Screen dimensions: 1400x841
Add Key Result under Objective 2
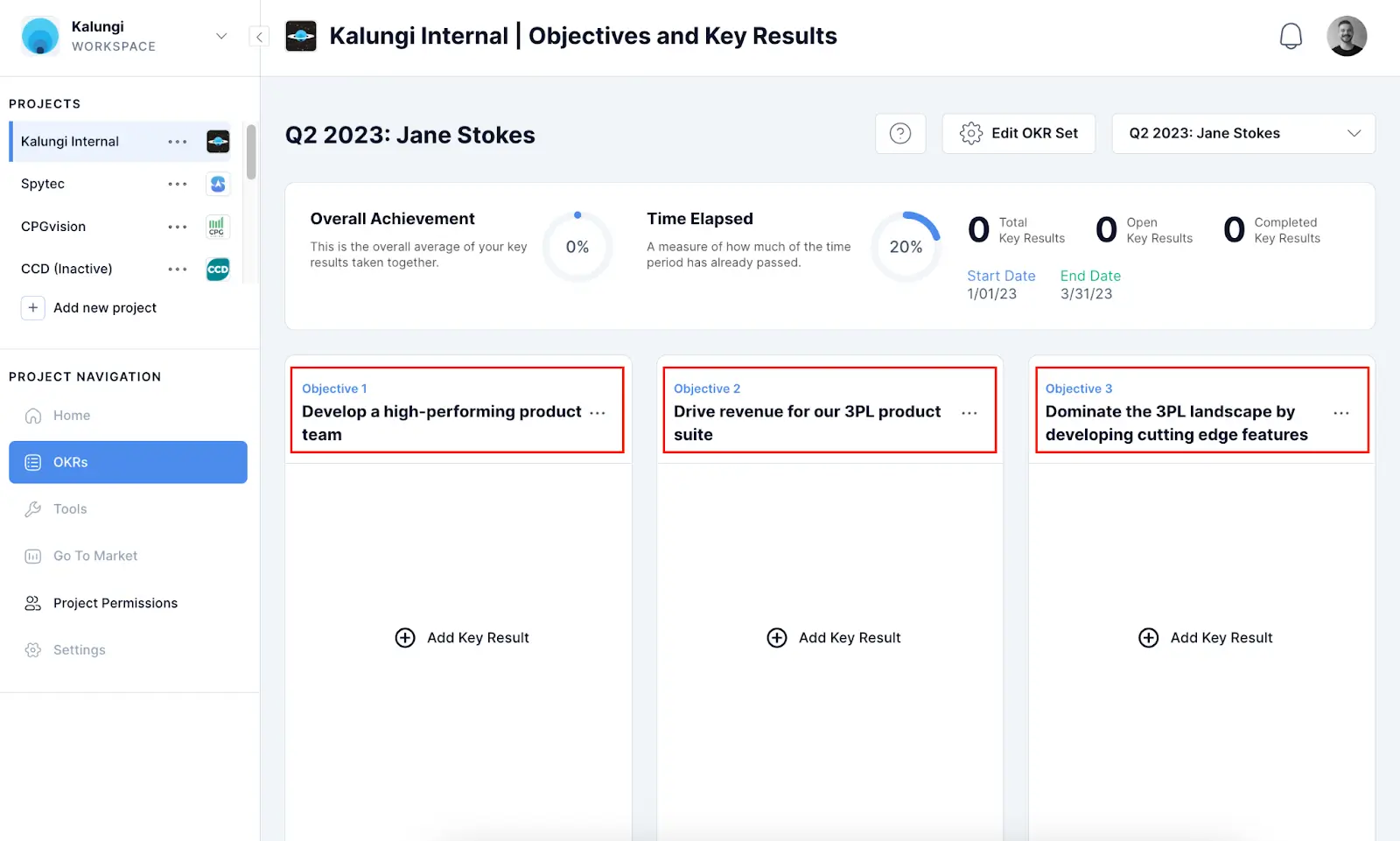[834, 638]
